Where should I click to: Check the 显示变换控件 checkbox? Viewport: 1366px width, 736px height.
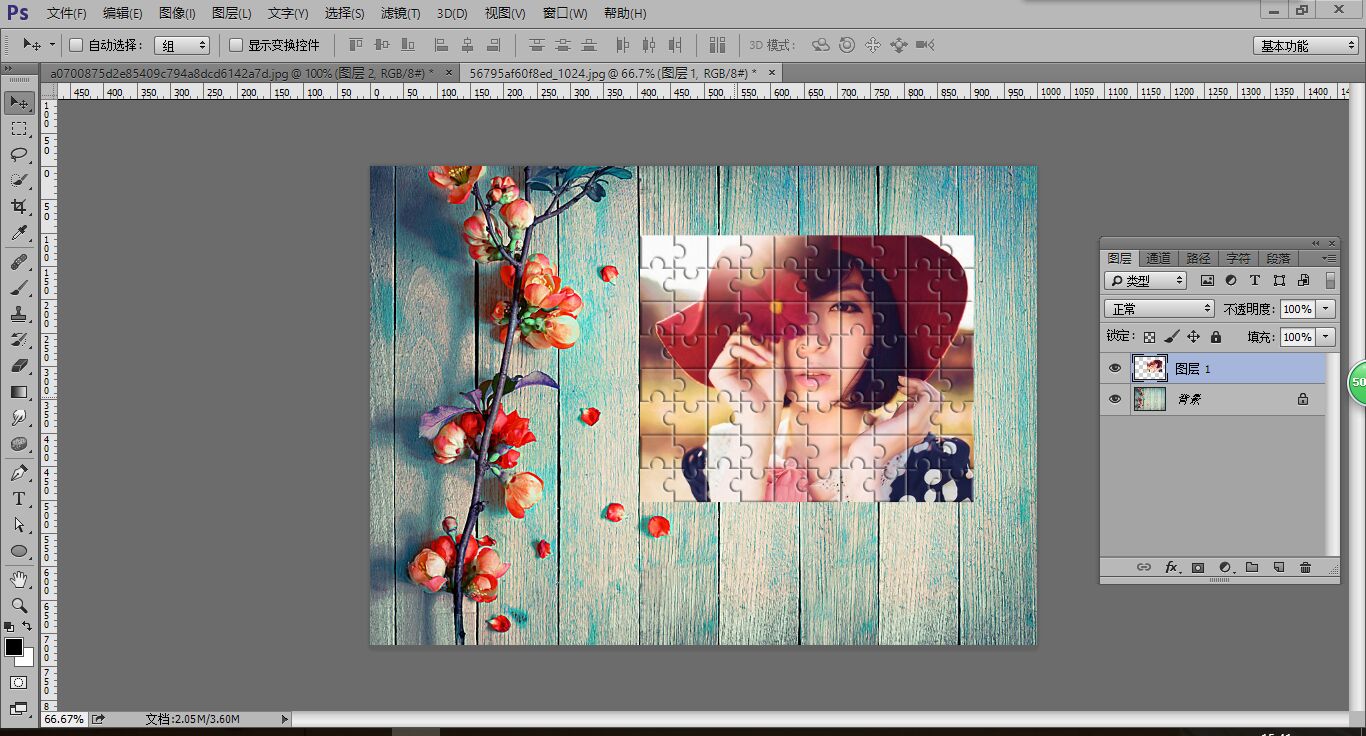tap(236, 45)
